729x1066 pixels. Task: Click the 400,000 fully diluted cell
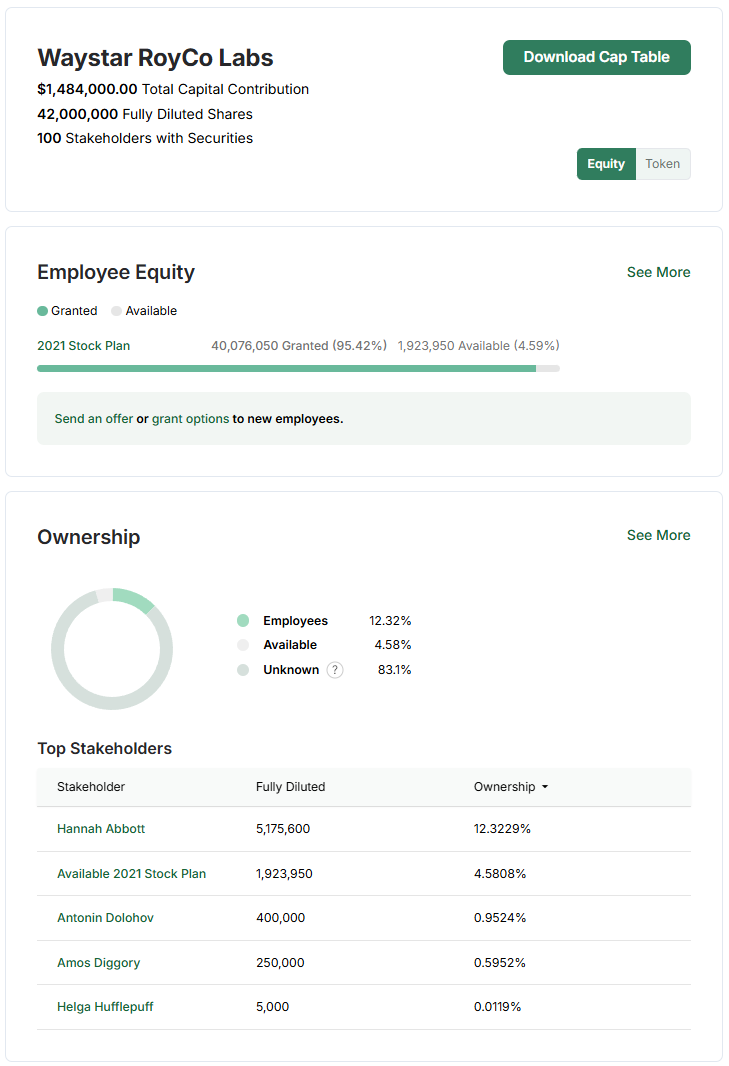(x=280, y=918)
